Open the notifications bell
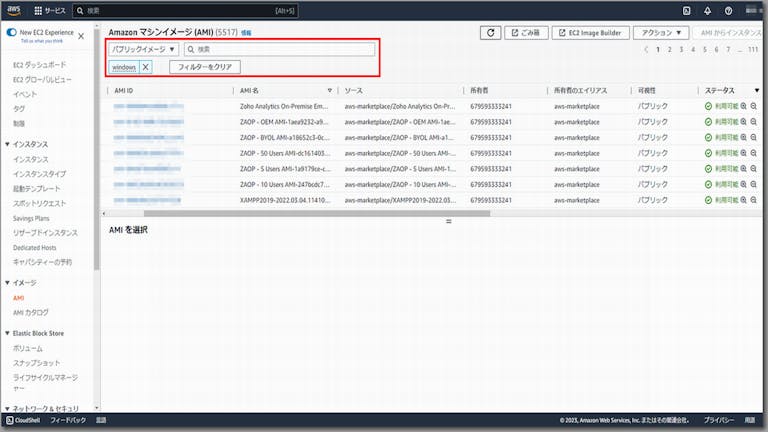Viewport: 768px width, 432px height. coord(707,11)
